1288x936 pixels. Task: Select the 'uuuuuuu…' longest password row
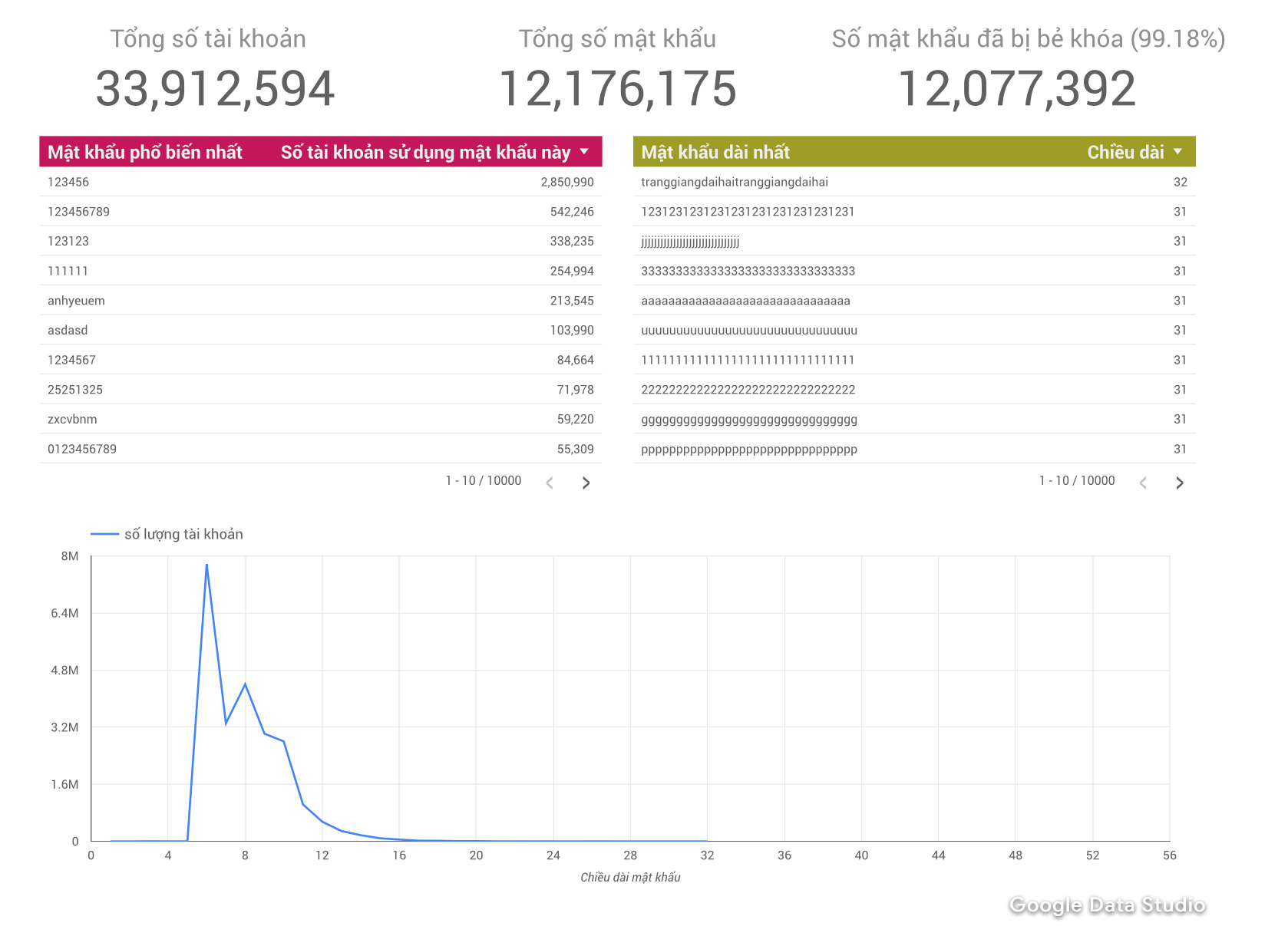[x=914, y=330]
